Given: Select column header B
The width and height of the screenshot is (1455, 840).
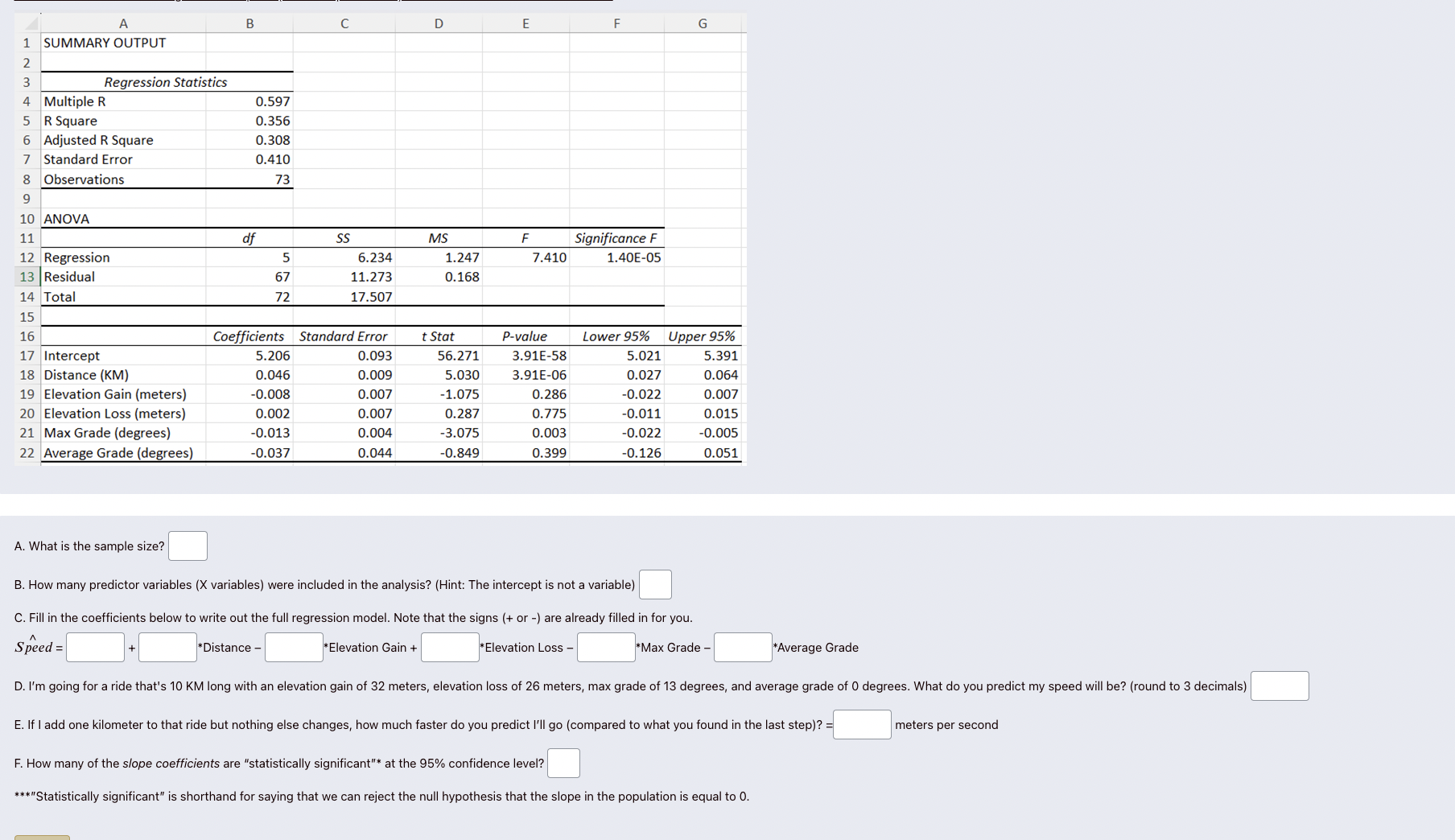Looking at the screenshot, I should pyautogui.click(x=249, y=23).
